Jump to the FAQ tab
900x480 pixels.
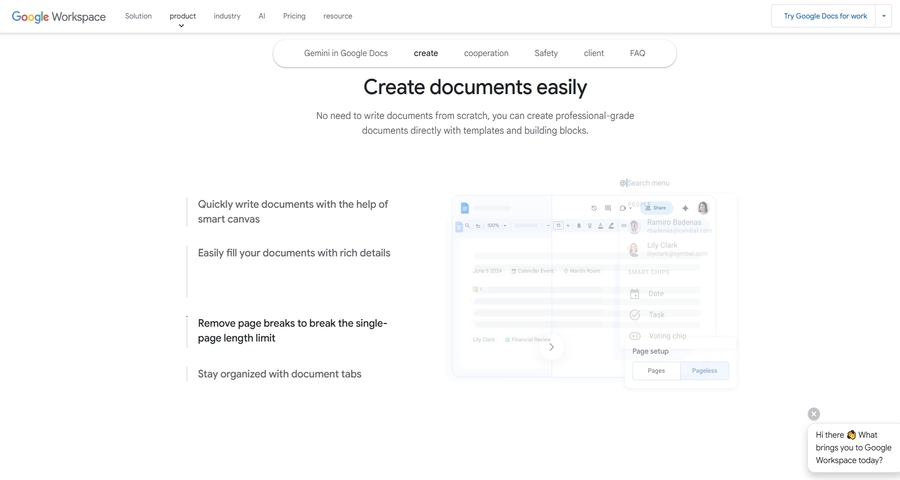coord(637,53)
